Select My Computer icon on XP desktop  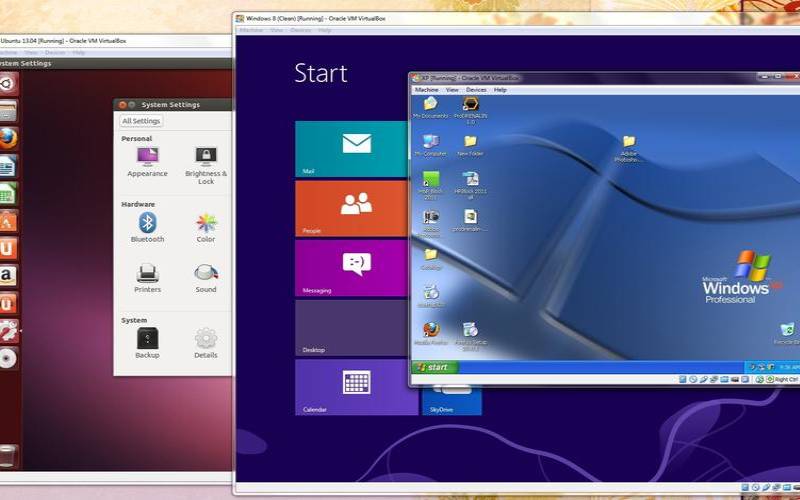coord(431,145)
